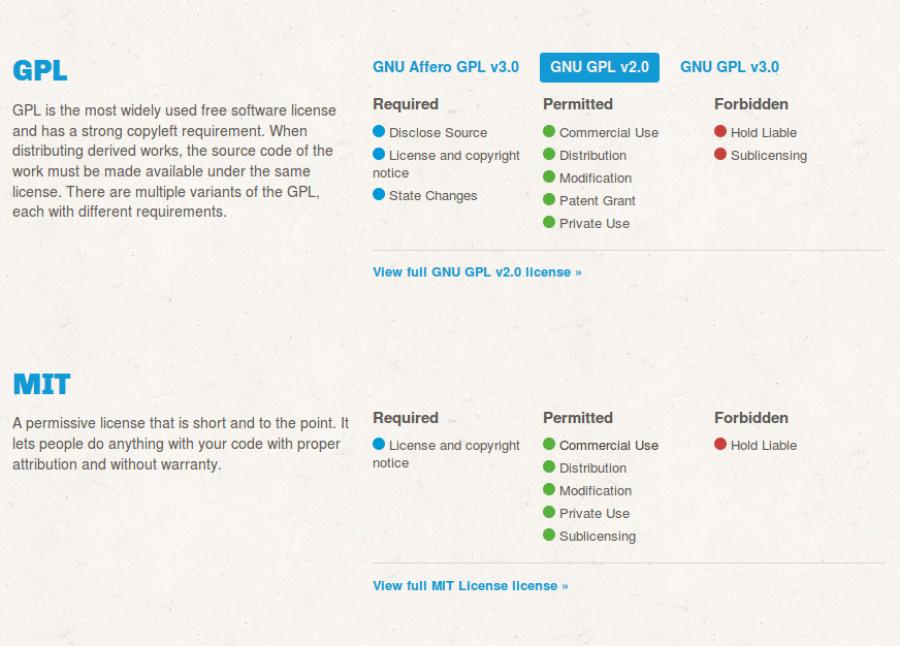Click the blue dot next to State Changes
This screenshot has width=900, height=646.
[378, 195]
